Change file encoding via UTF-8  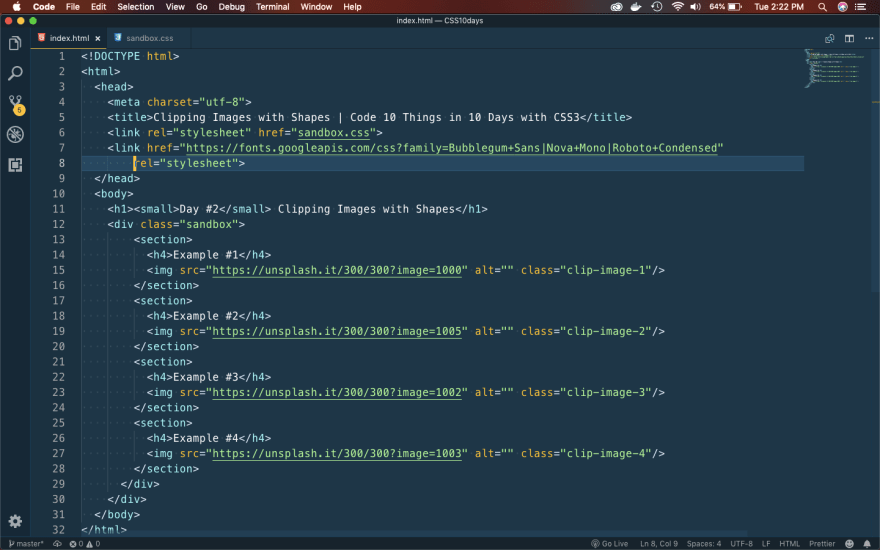pyautogui.click(x=741, y=544)
